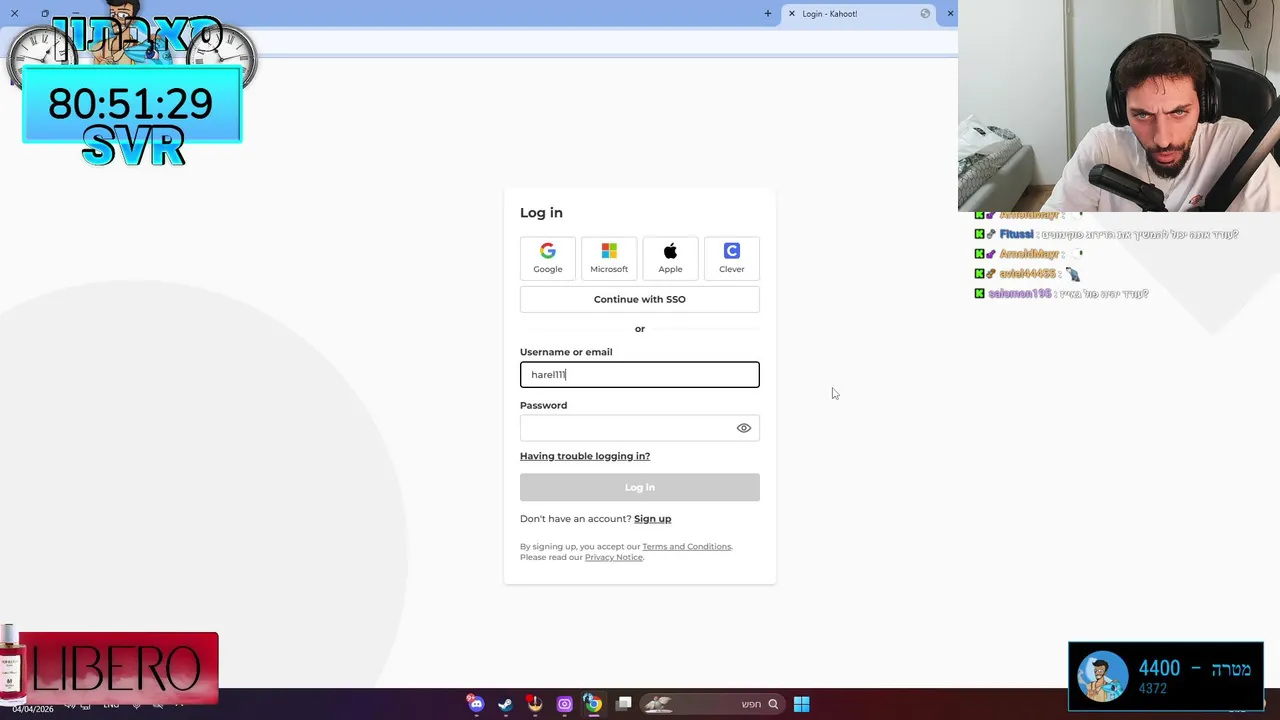This screenshot has width=1280, height=720.
Task: Open the Windows Start menu
Action: [x=801, y=704]
